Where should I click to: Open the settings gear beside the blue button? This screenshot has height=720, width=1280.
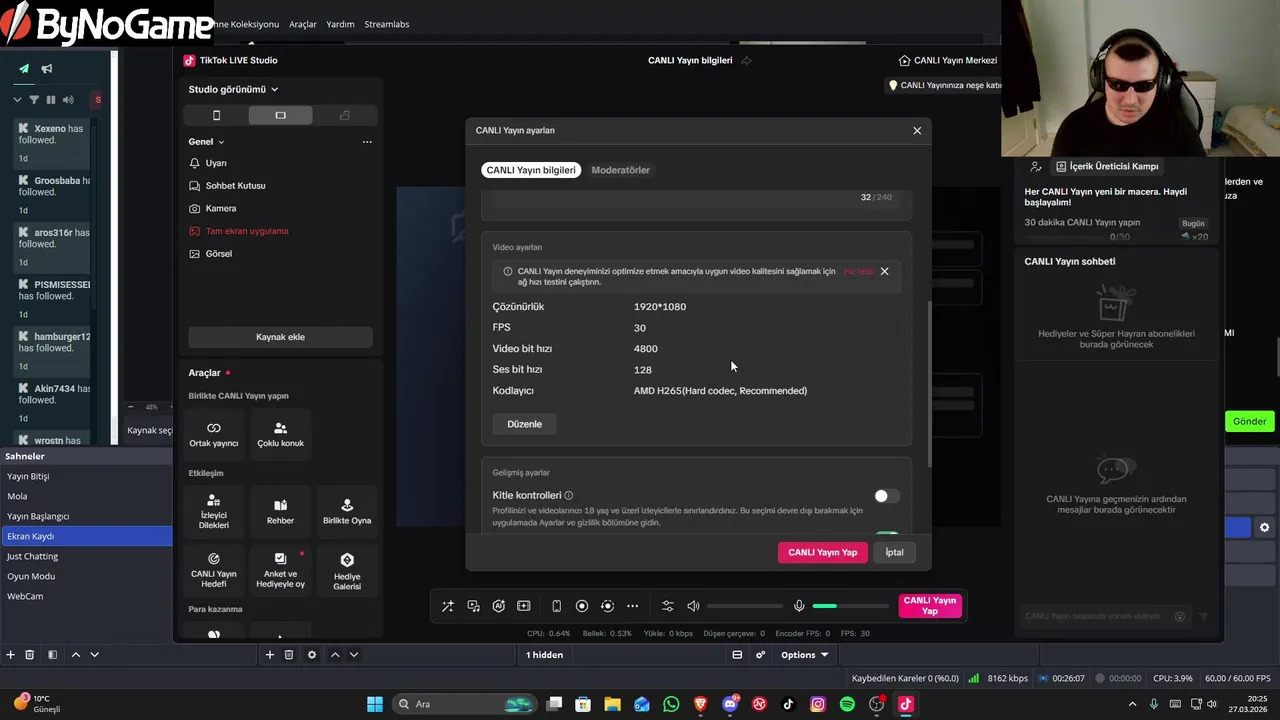point(1264,527)
